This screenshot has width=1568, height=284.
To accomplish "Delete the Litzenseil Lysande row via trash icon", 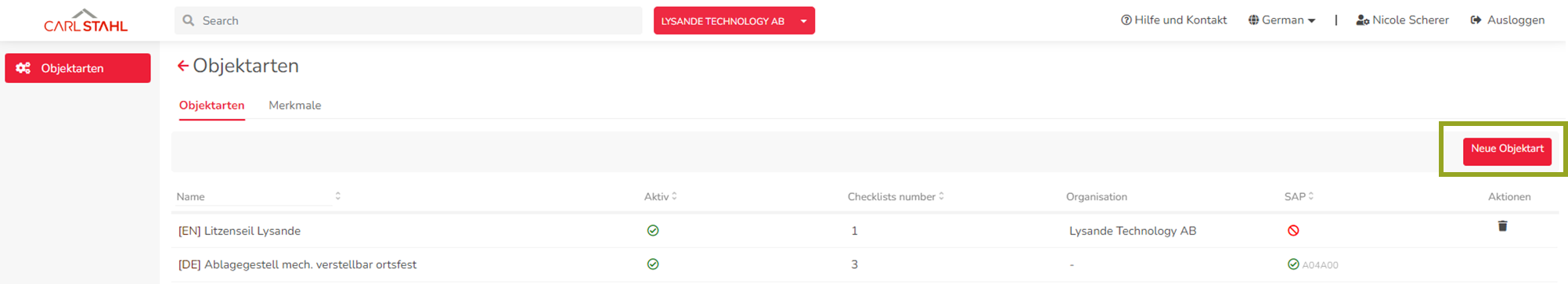I will [1502, 226].
